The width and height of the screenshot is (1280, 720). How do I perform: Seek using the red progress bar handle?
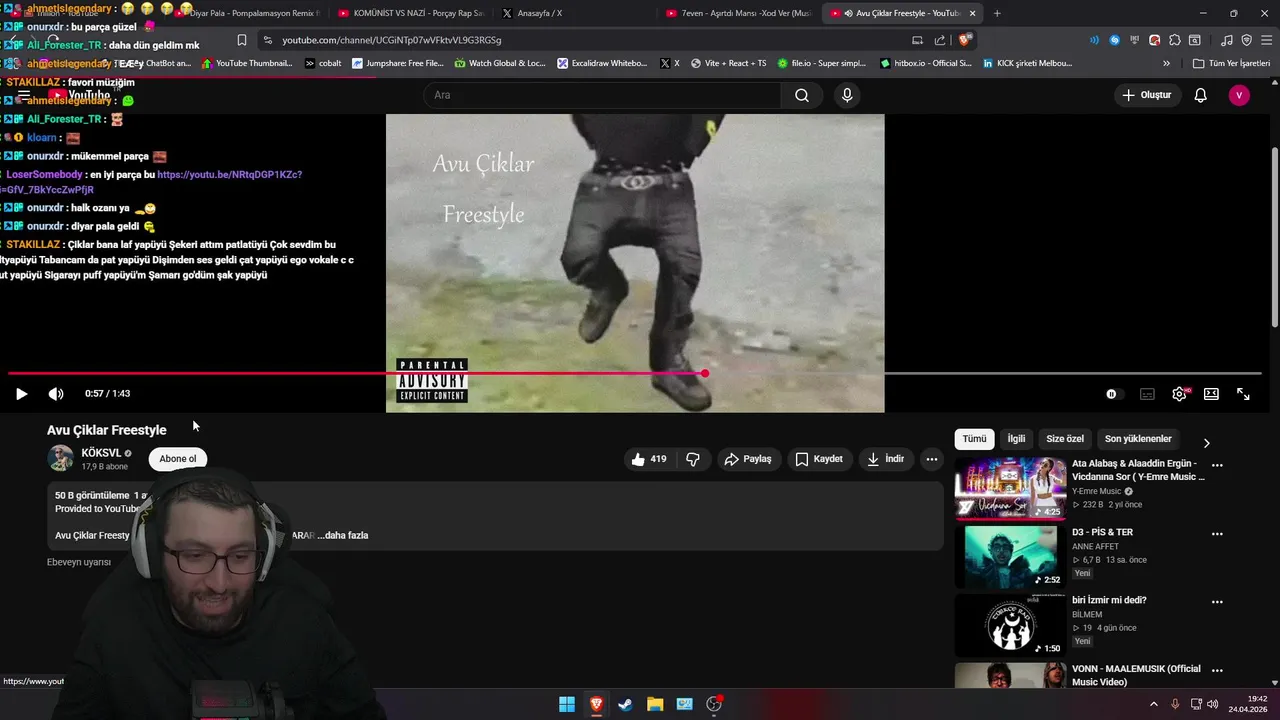click(x=705, y=373)
